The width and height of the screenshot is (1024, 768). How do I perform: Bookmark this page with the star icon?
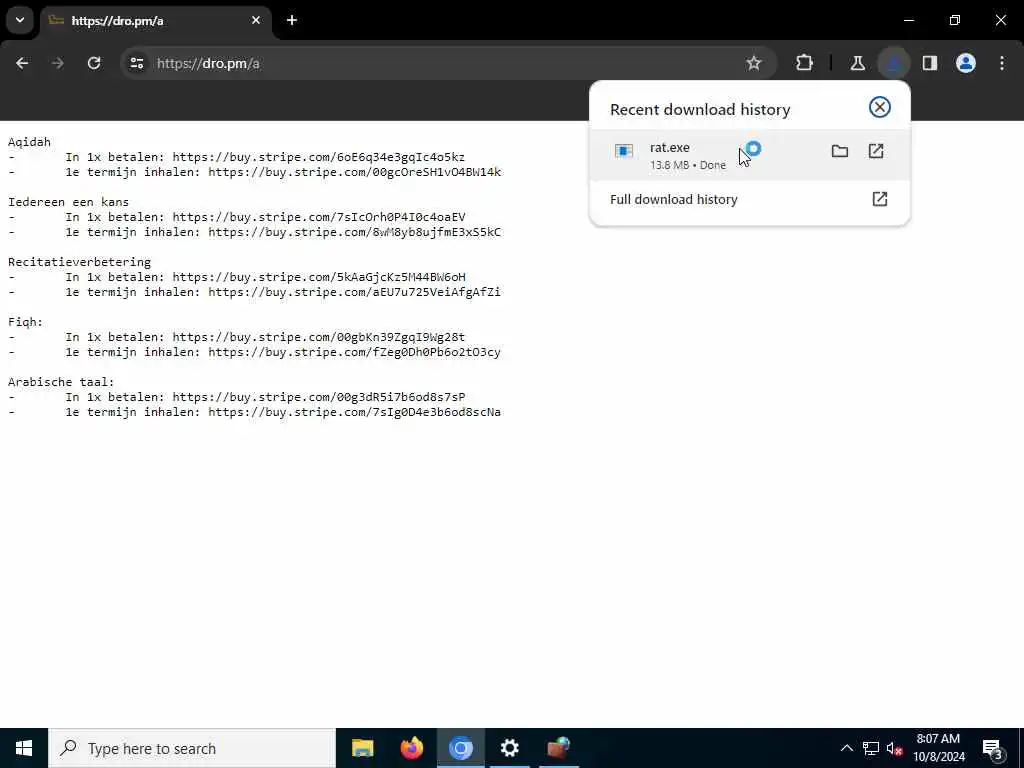754,63
